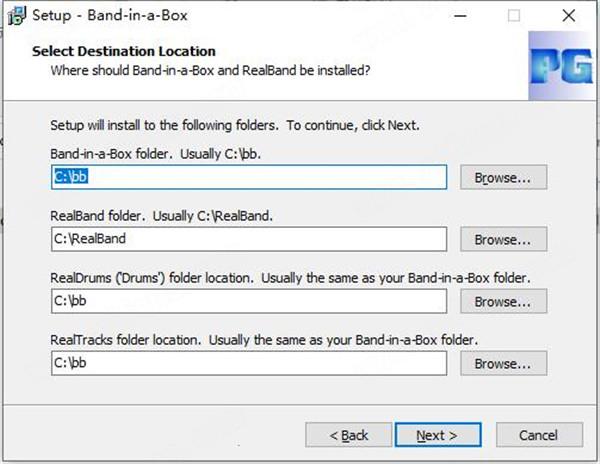Close the Setup window with X
This screenshot has width=600, height=464.
tap(569, 16)
